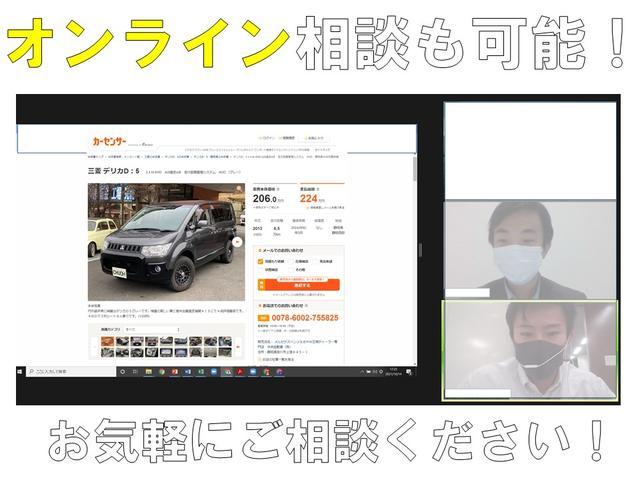The height and width of the screenshot is (480, 640).
Task: Open File Explorer from the taskbar
Action: tap(147, 371)
